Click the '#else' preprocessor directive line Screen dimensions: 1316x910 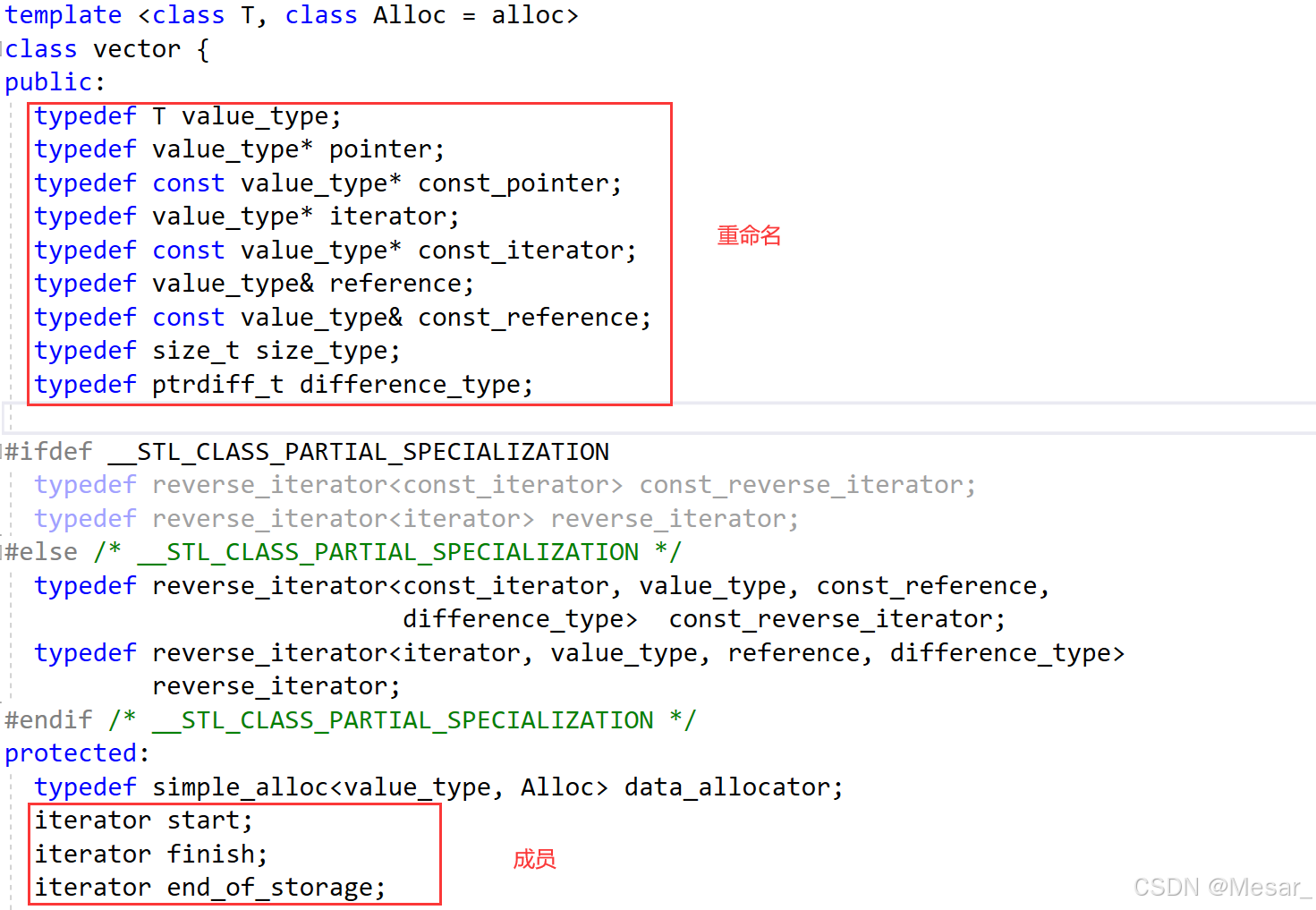pos(343,552)
